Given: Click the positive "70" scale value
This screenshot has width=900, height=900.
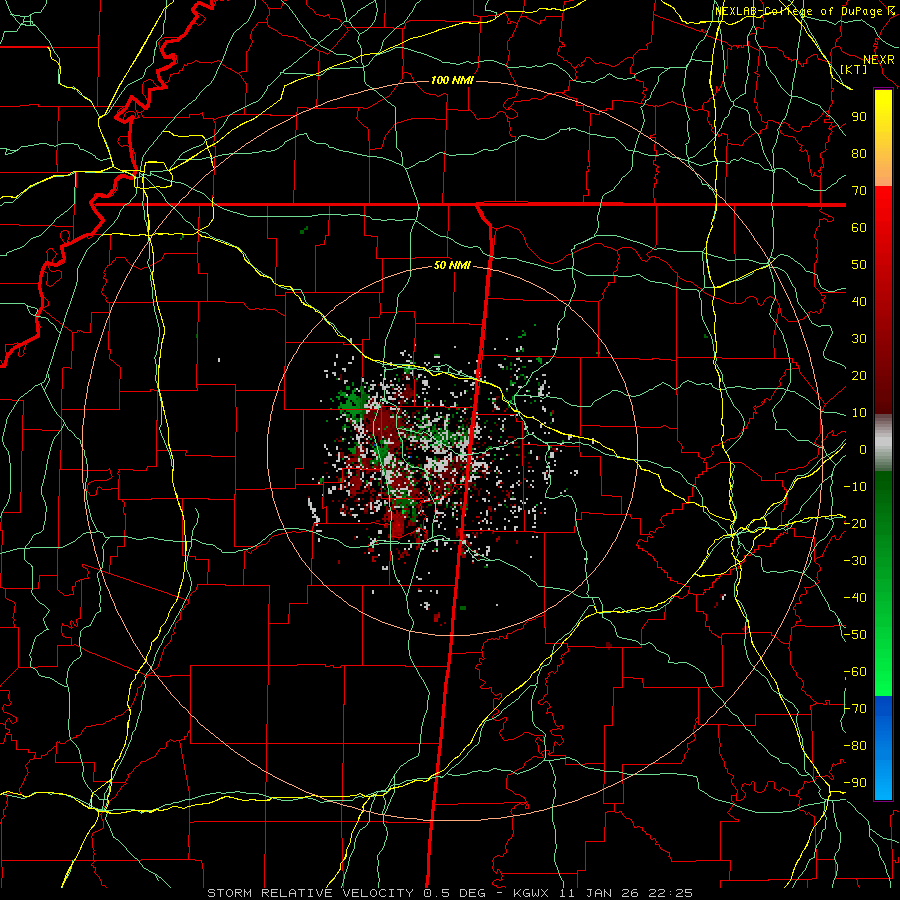Looking at the screenshot, I should [x=859, y=191].
